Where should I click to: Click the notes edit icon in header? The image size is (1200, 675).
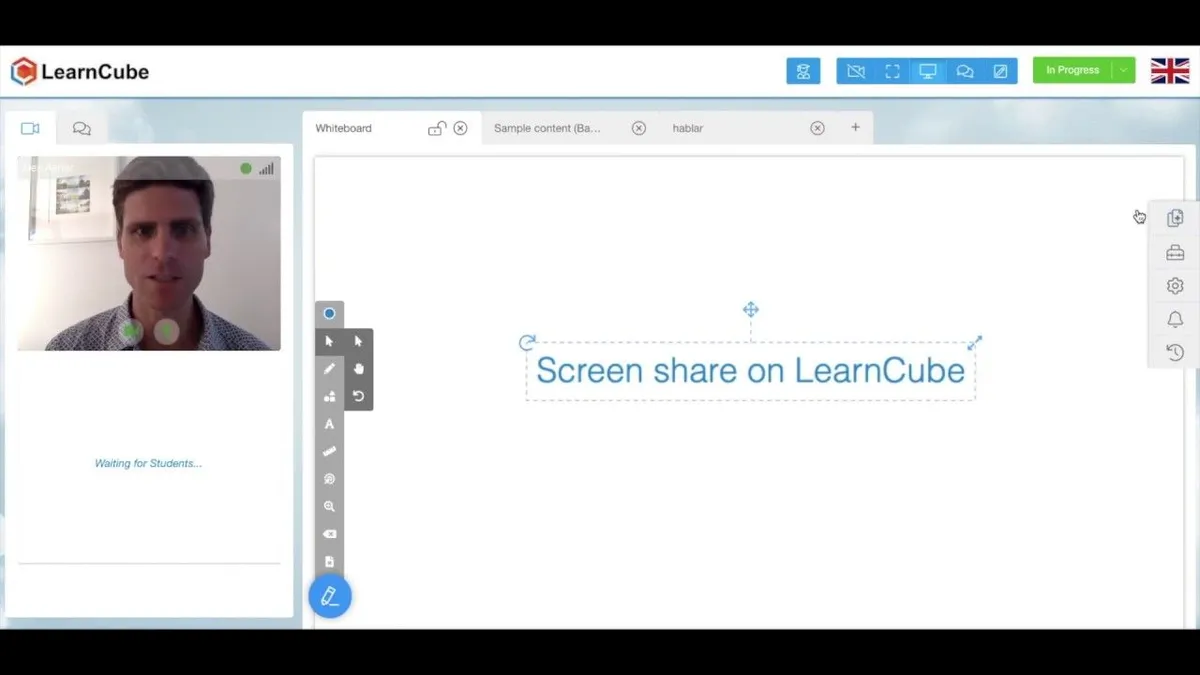1000,71
